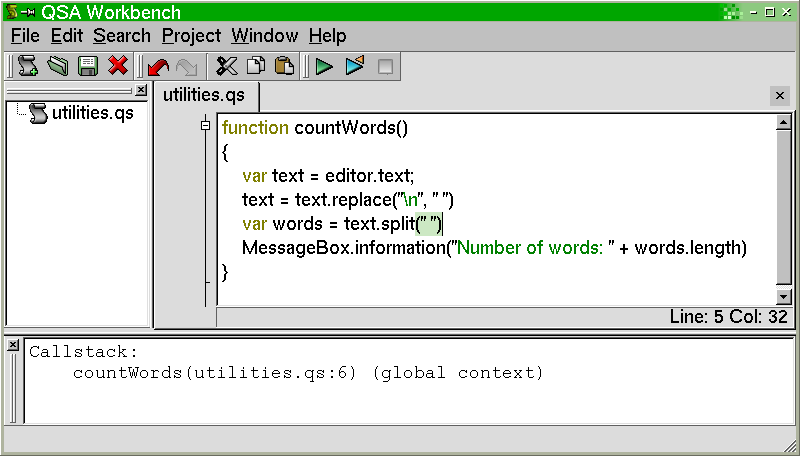This screenshot has height=456, width=800.
Task: Click the 'Line: 5 Col: 32' status
Action: pos(729,317)
